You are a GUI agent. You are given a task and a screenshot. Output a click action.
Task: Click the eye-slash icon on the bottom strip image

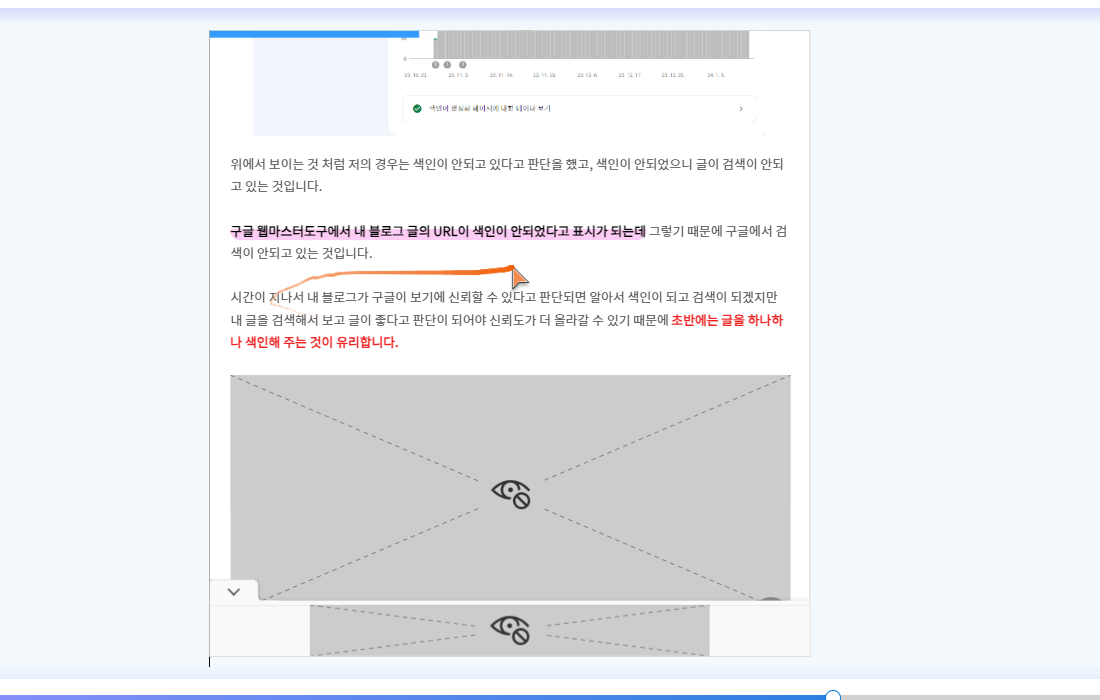(510, 629)
